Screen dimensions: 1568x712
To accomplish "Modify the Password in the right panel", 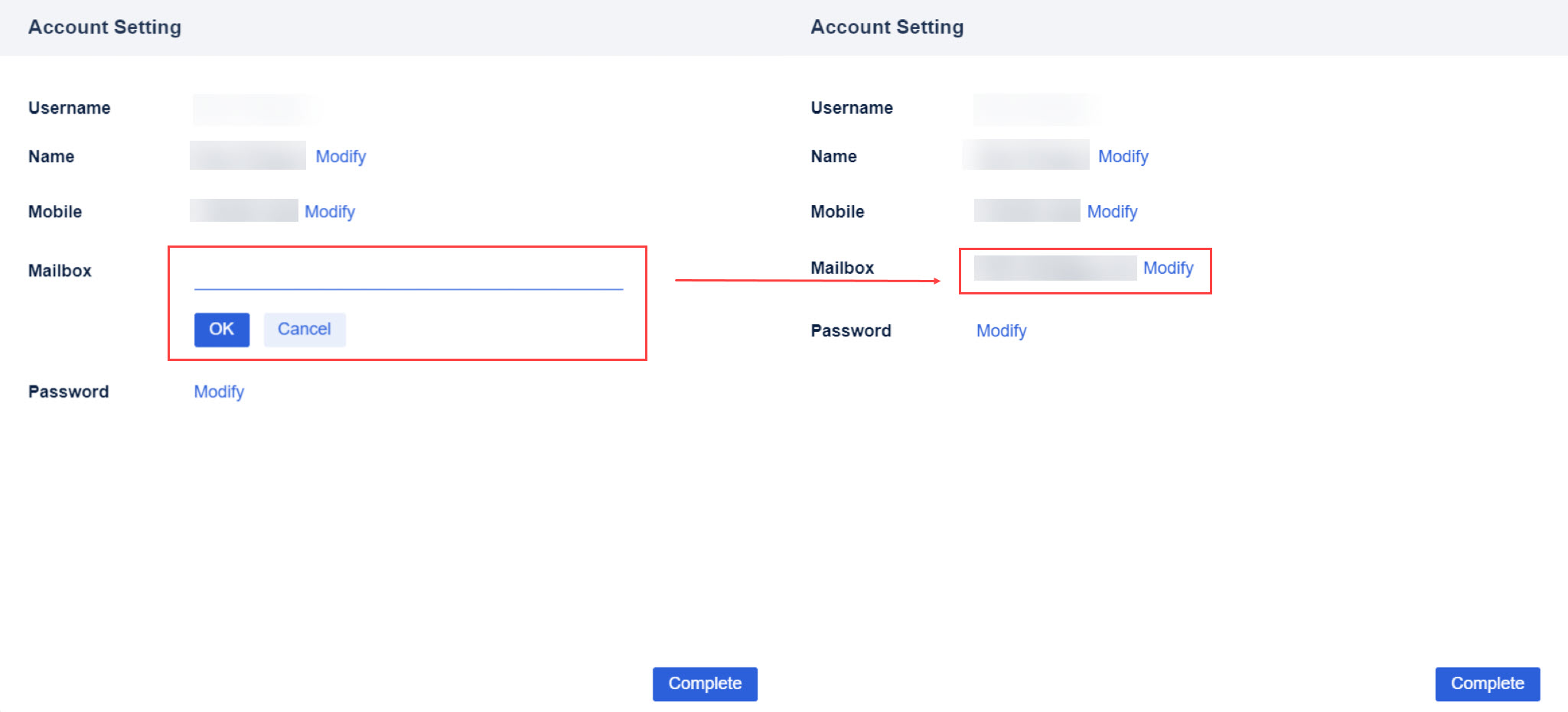I will 1001,330.
